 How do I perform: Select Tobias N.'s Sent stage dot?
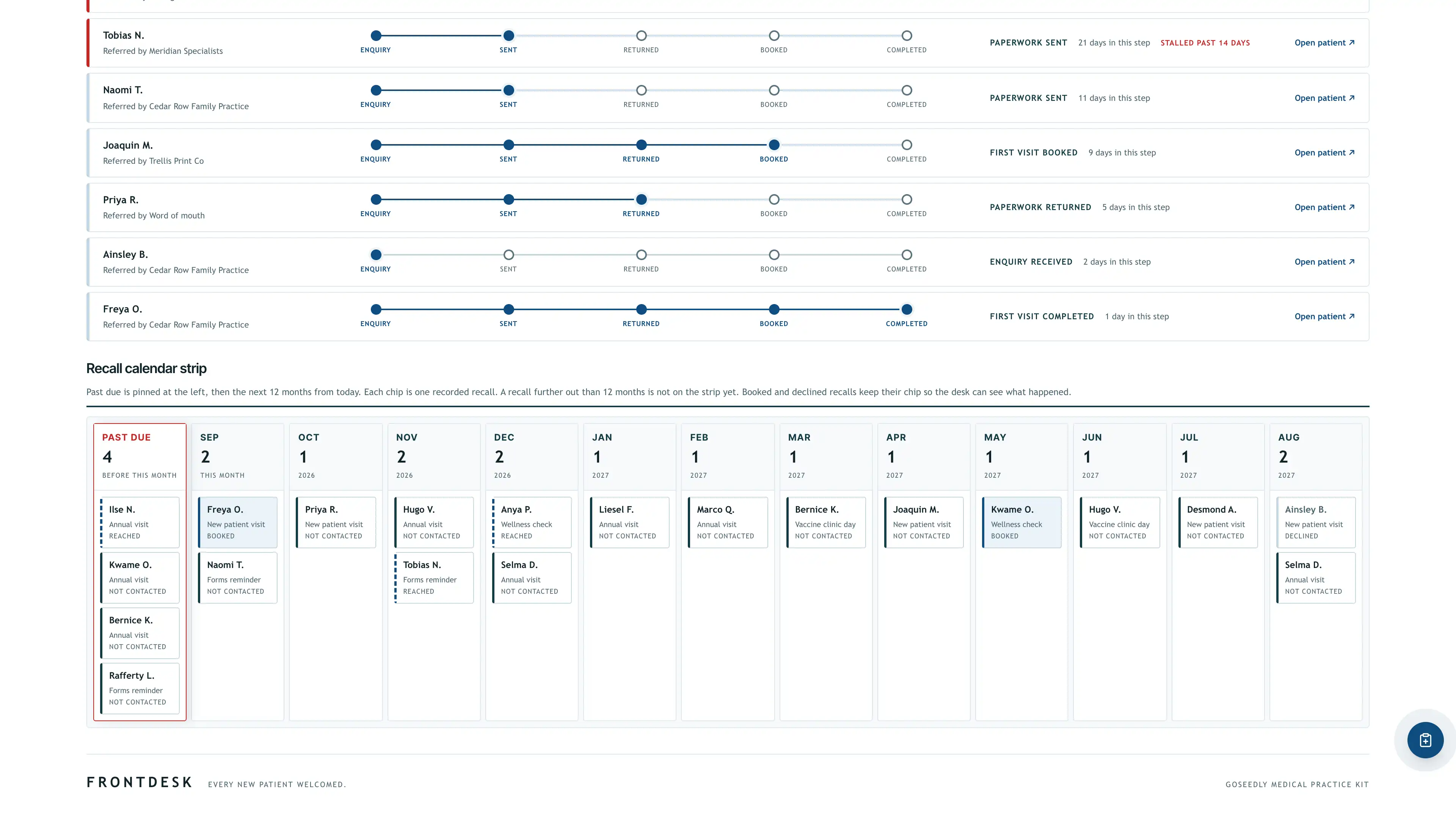coord(509,36)
